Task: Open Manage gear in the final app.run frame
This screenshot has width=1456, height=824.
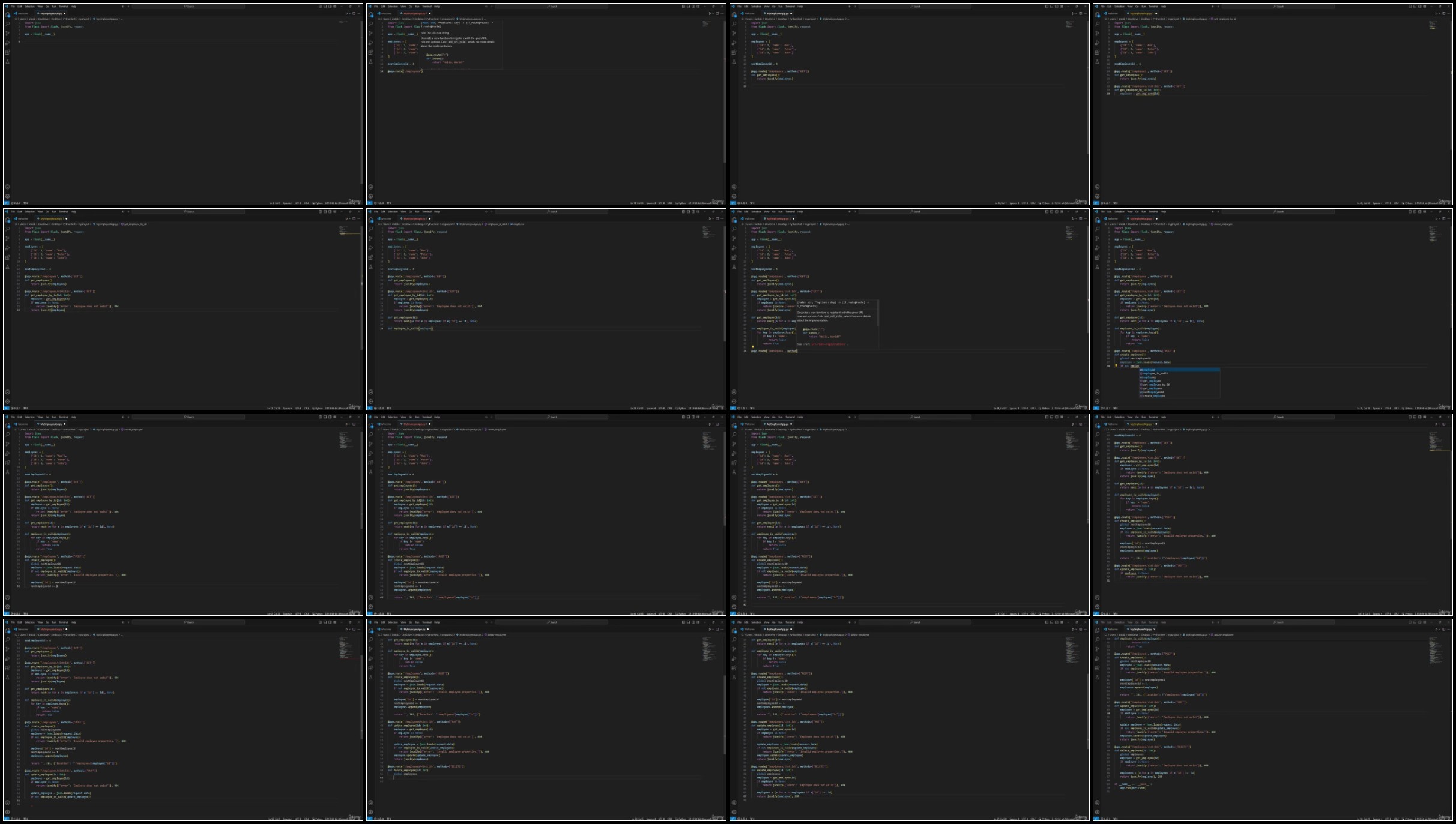Action: [1097, 812]
